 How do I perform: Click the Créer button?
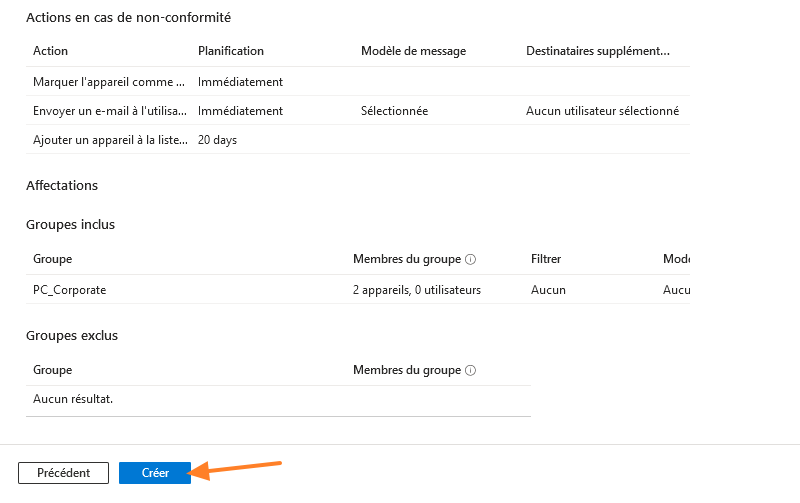pyautogui.click(x=155, y=473)
